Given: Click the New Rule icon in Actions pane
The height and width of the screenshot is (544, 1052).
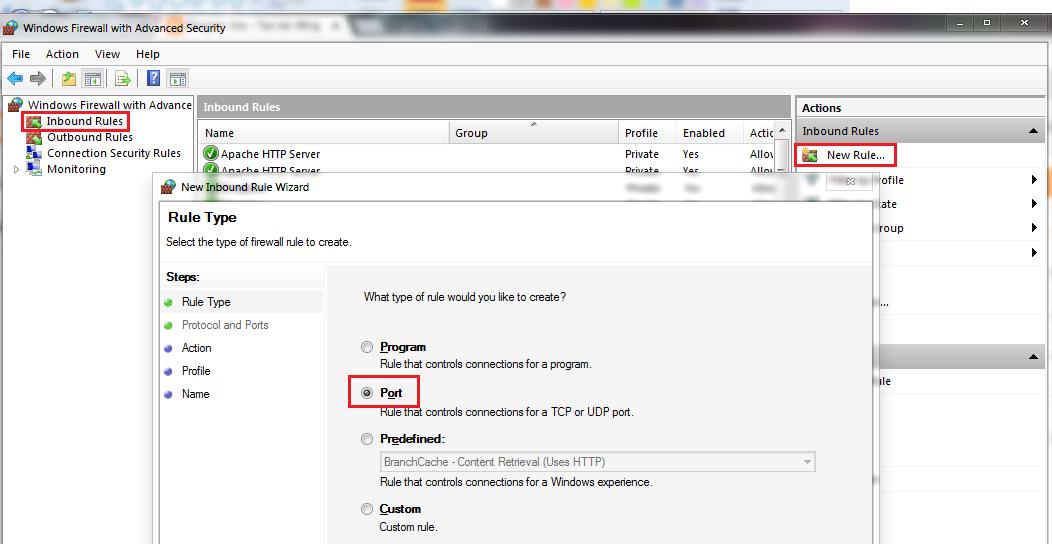Looking at the screenshot, I should [810, 155].
